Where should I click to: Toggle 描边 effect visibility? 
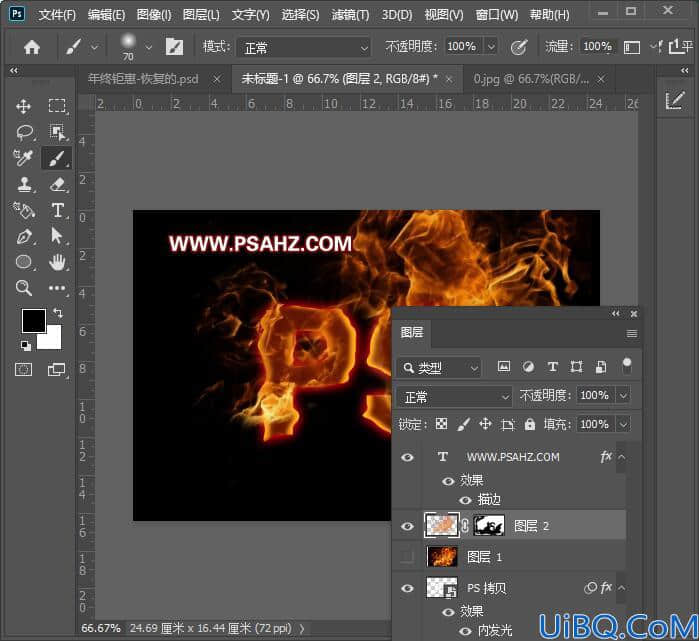coord(465,501)
